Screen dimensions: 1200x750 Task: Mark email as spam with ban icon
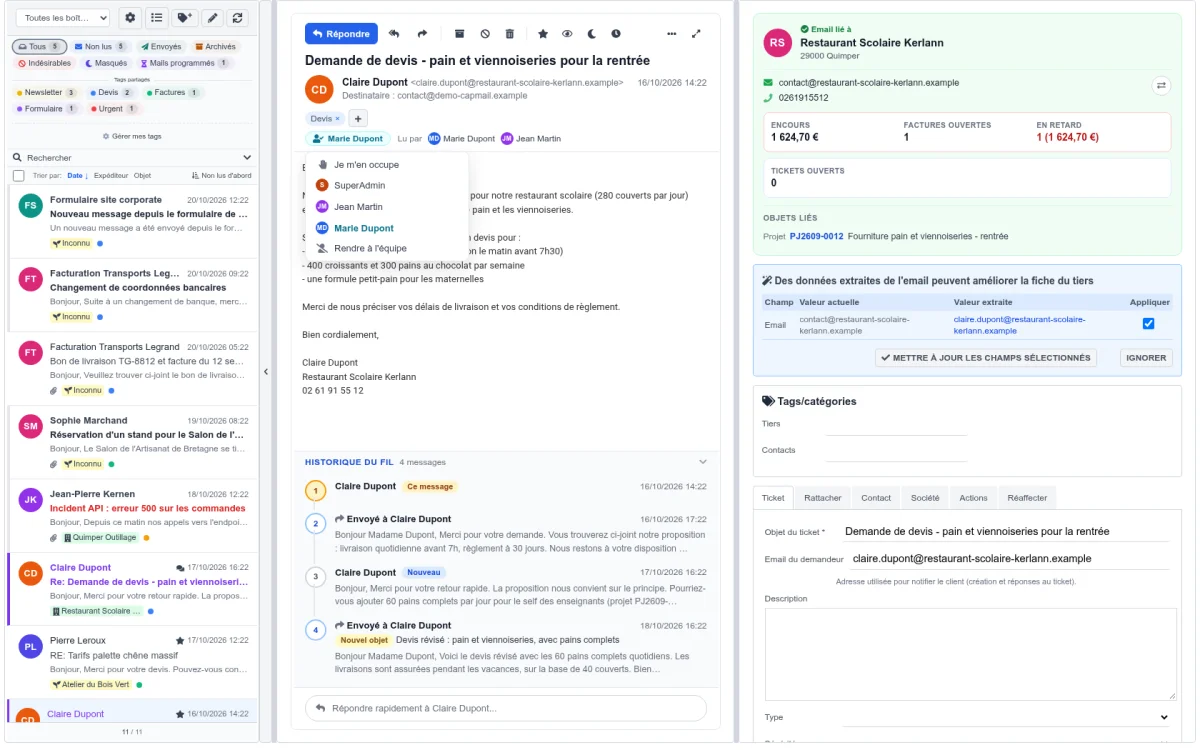point(485,34)
